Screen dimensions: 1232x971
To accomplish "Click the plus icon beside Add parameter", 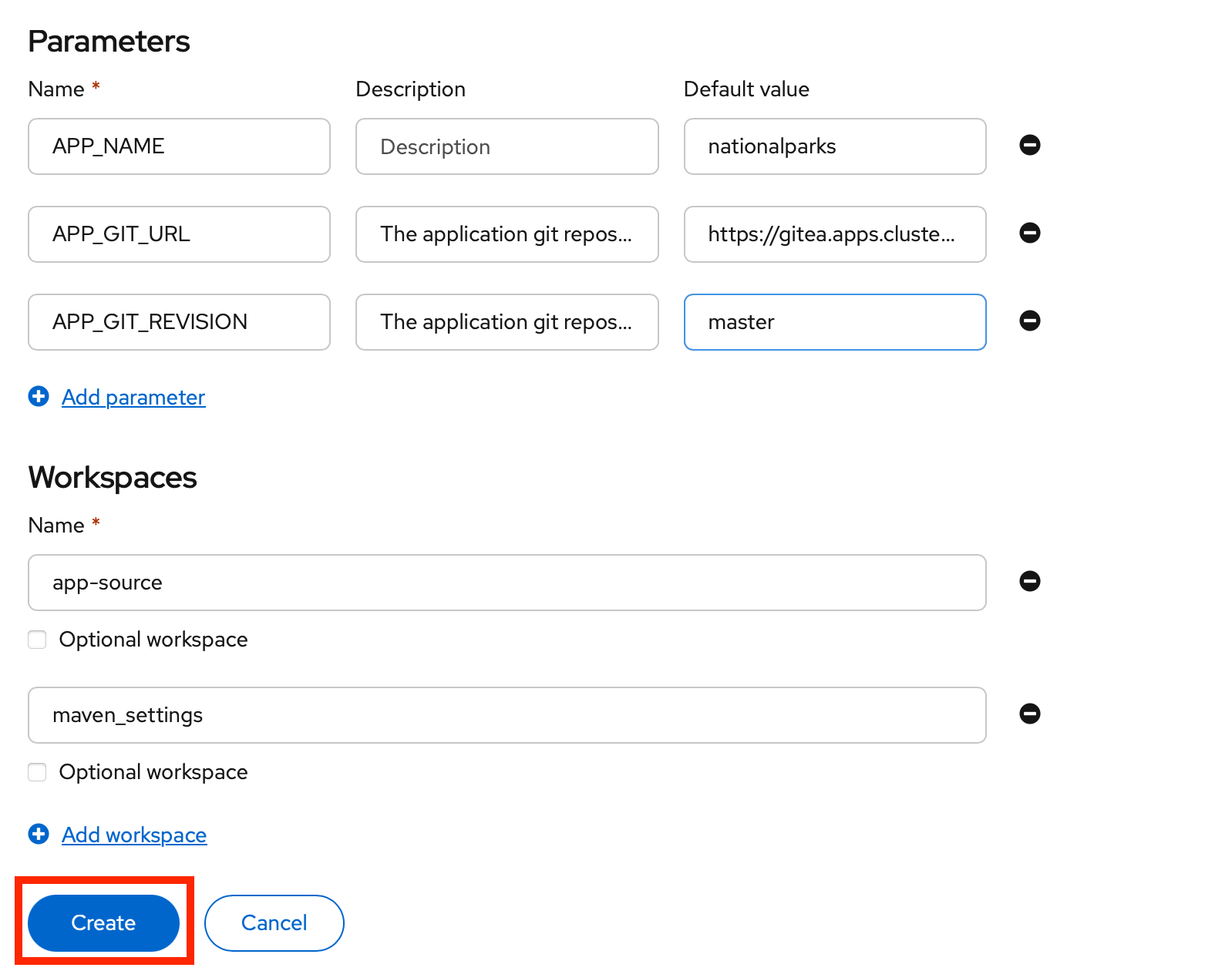I will coord(39,396).
